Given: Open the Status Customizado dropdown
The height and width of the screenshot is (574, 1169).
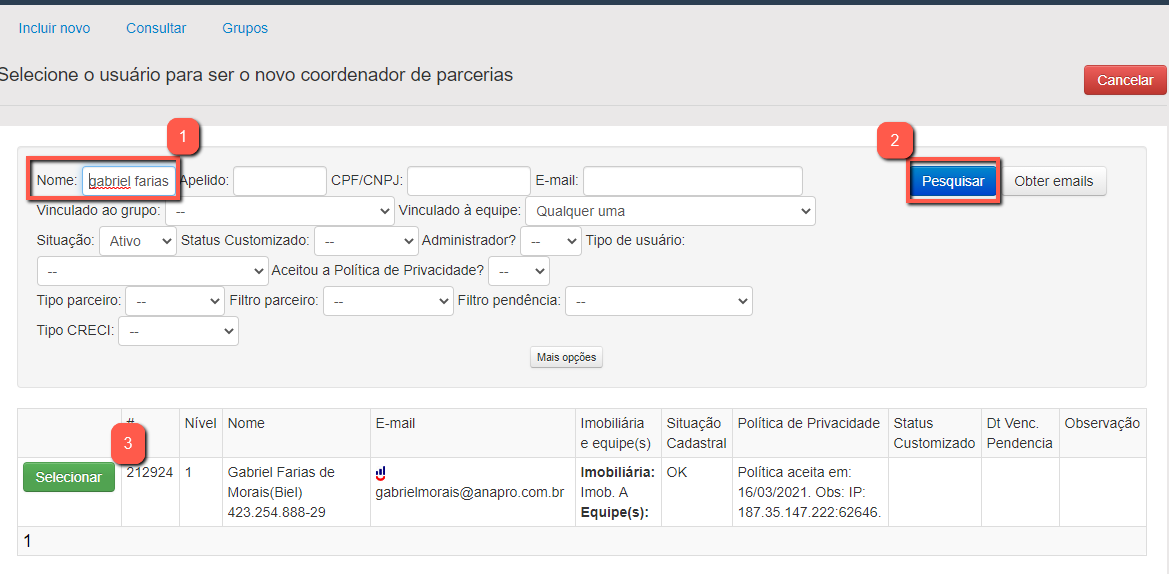Looking at the screenshot, I should point(366,241).
